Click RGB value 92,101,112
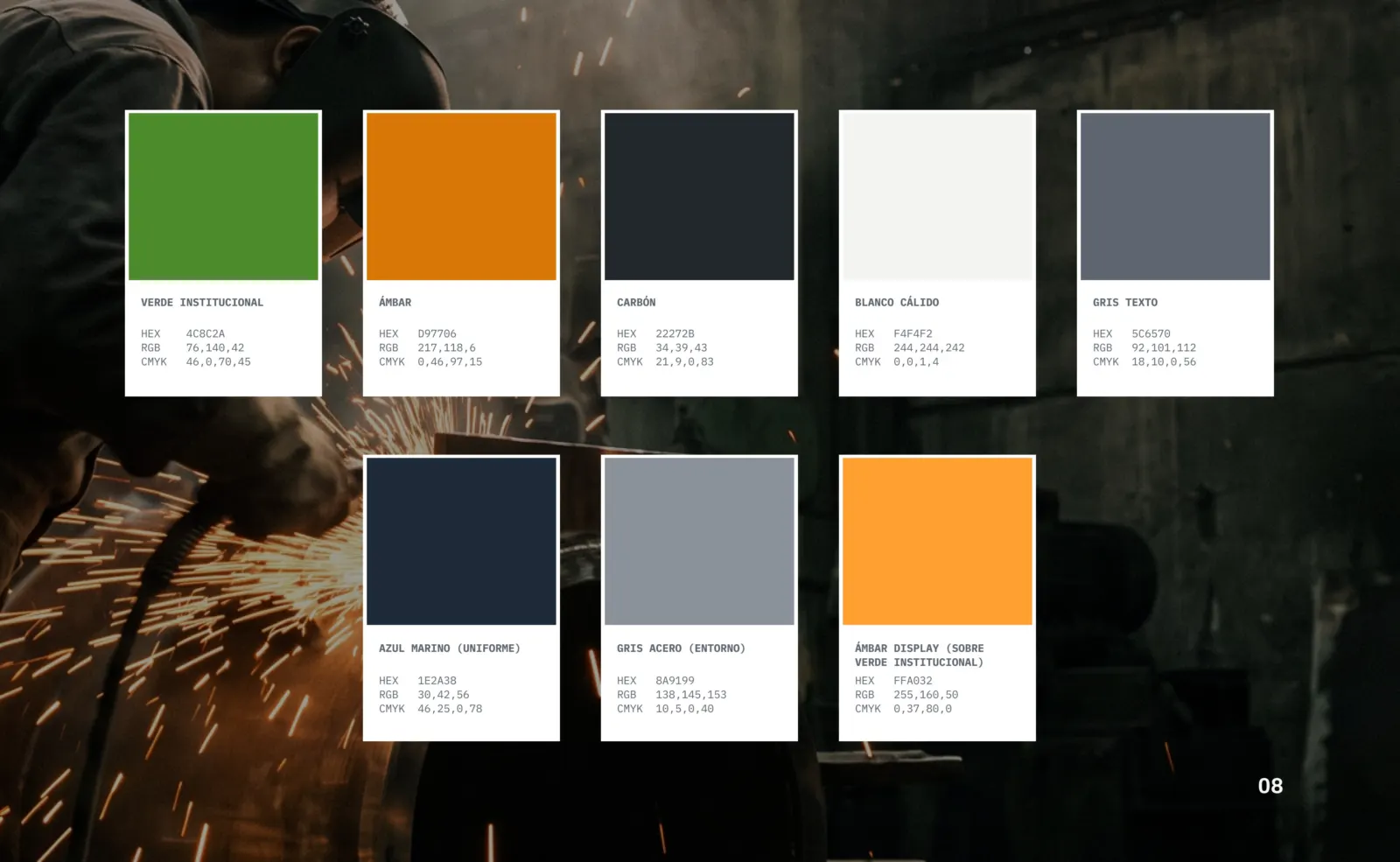1400x862 pixels. [x=1164, y=347]
